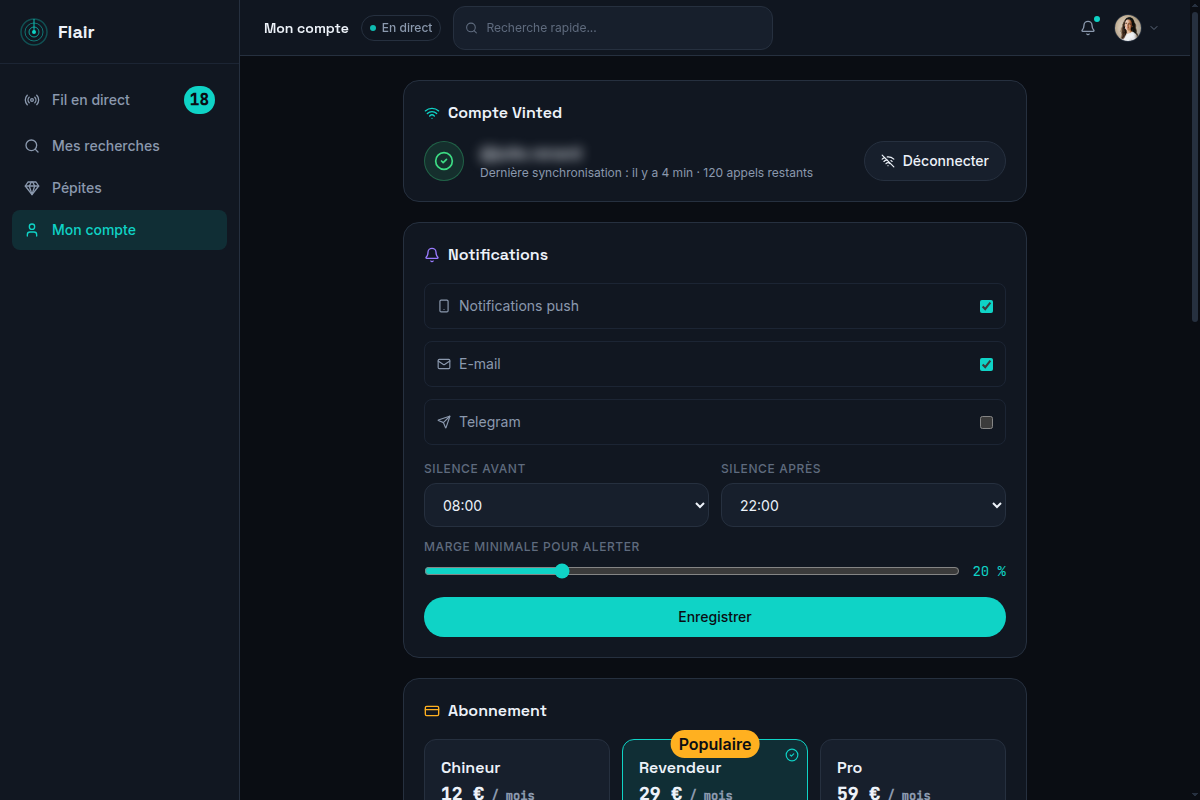Select the Revendeur plan card

pos(715,770)
